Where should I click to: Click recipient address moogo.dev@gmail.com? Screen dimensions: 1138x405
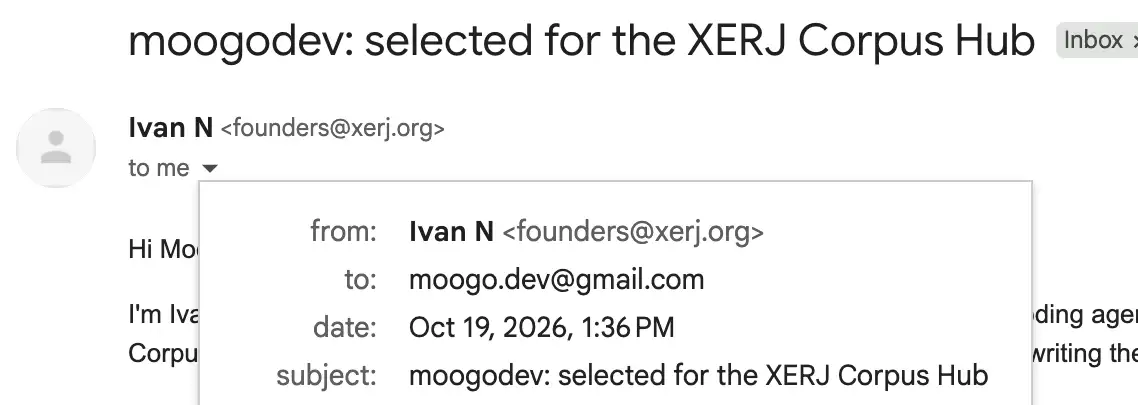pos(557,280)
